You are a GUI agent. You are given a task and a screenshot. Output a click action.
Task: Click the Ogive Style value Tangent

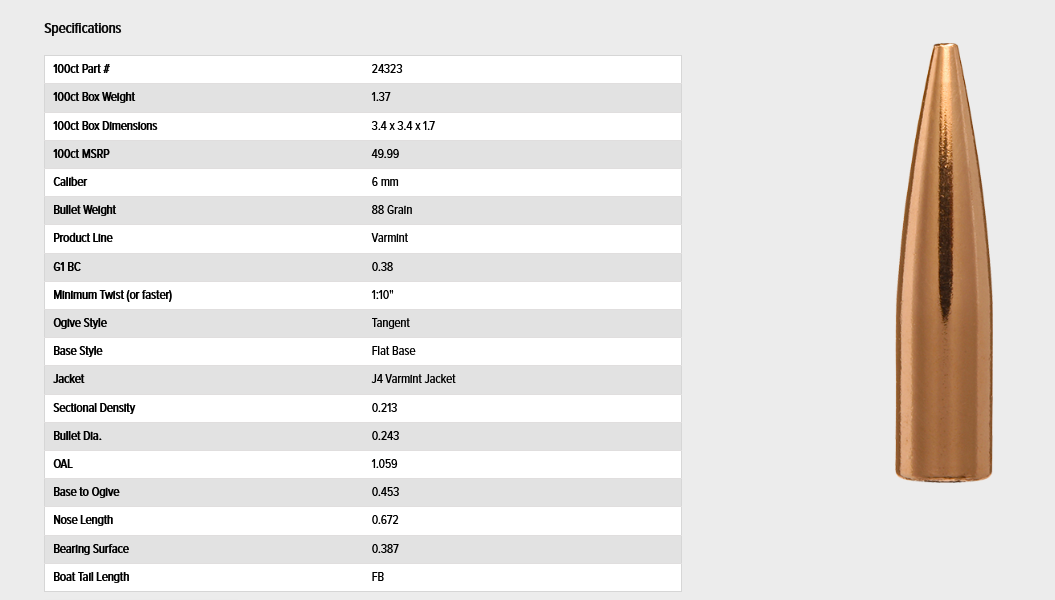390,323
